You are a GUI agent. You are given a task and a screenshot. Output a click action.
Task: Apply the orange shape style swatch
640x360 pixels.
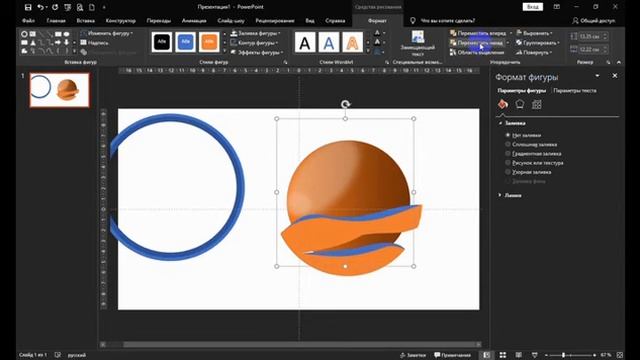(x=209, y=42)
